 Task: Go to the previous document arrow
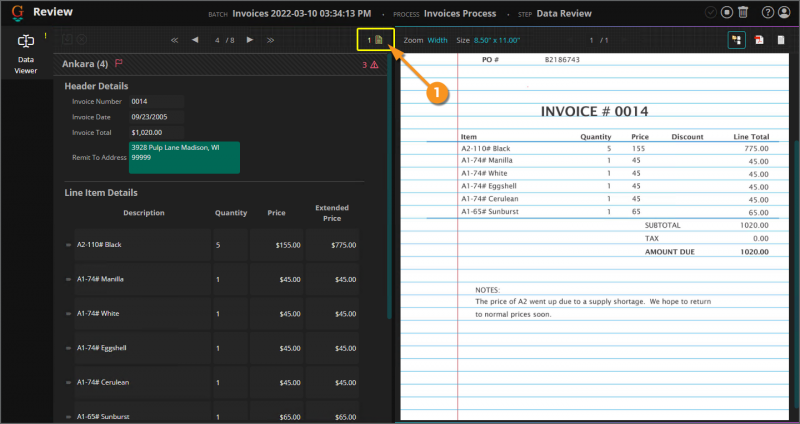click(x=194, y=40)
